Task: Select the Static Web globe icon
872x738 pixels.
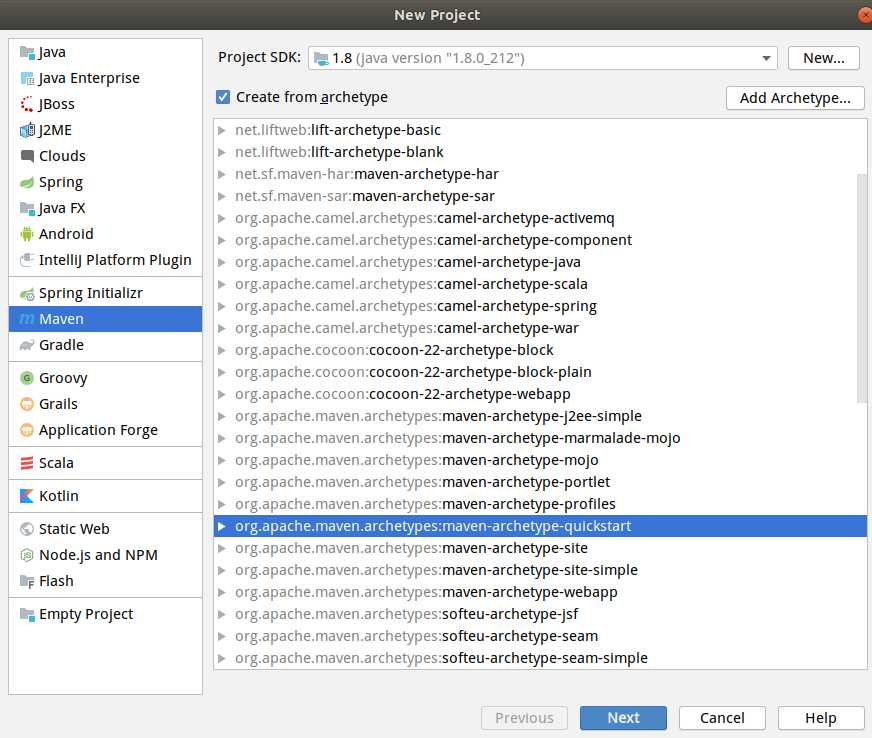Action: click(x=27, y=529)
